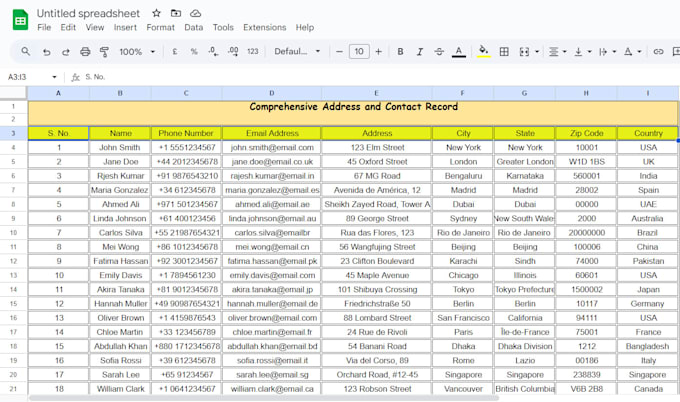Open the font family dropdown
This screenshot has height=402, width=680.
coord(297,52)
